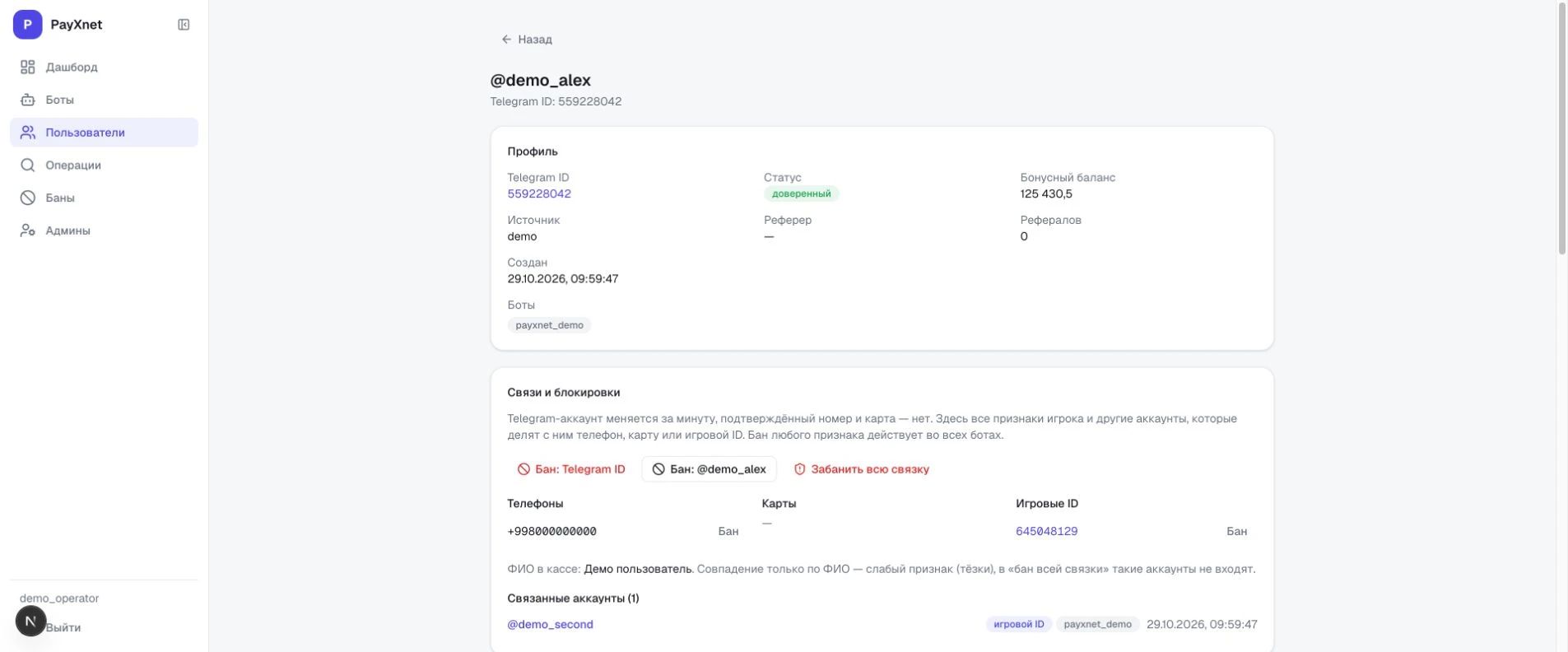1568x652 pixels.
Task: Click the shield icon in Забанить всю связку
Action: point(799,469)
